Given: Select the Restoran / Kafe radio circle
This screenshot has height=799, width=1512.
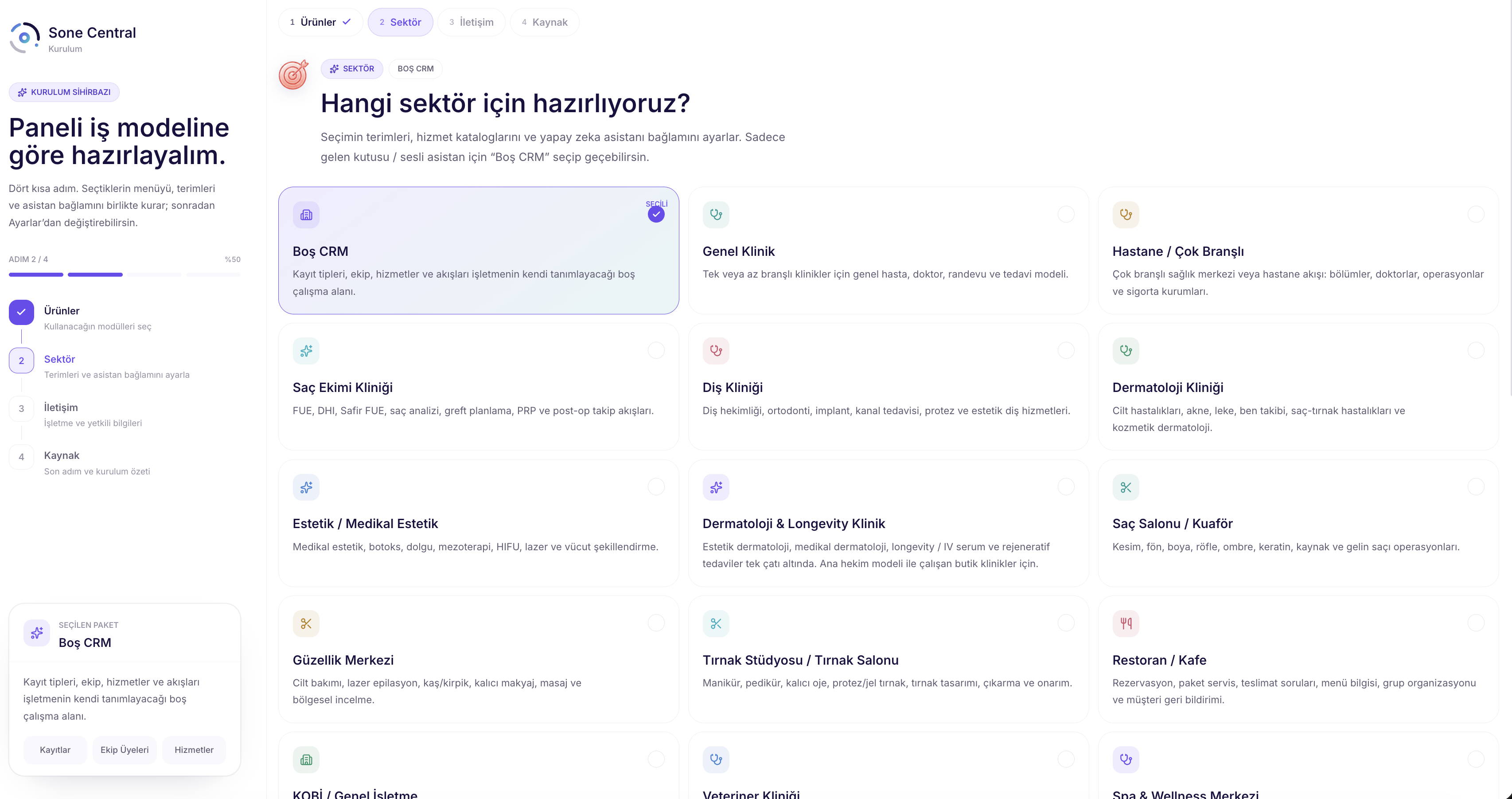Looking at the screenshot, I should click(x=1476, y=623).
